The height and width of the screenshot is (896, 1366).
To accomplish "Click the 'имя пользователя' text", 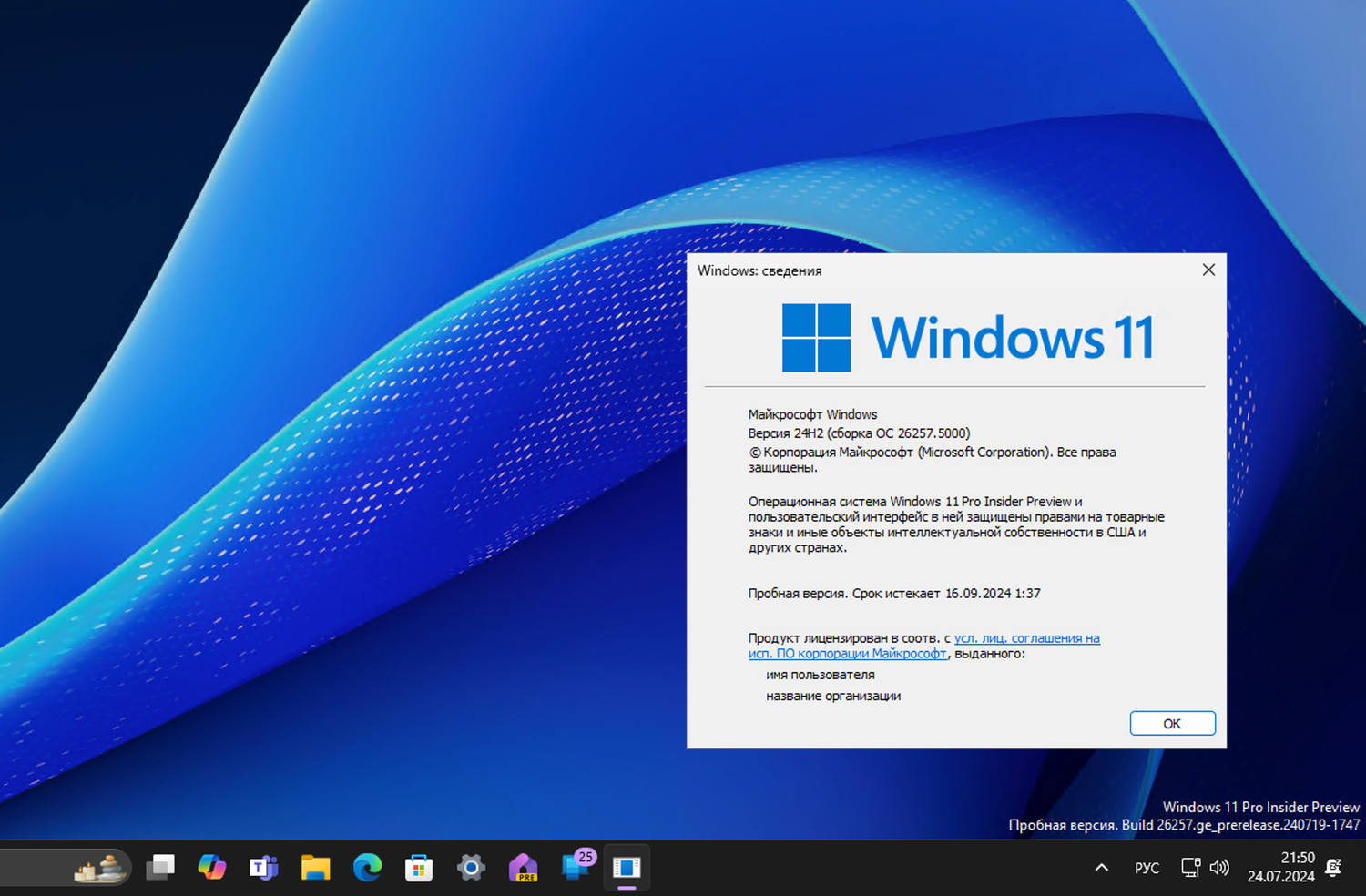I will tap(821, 675).
